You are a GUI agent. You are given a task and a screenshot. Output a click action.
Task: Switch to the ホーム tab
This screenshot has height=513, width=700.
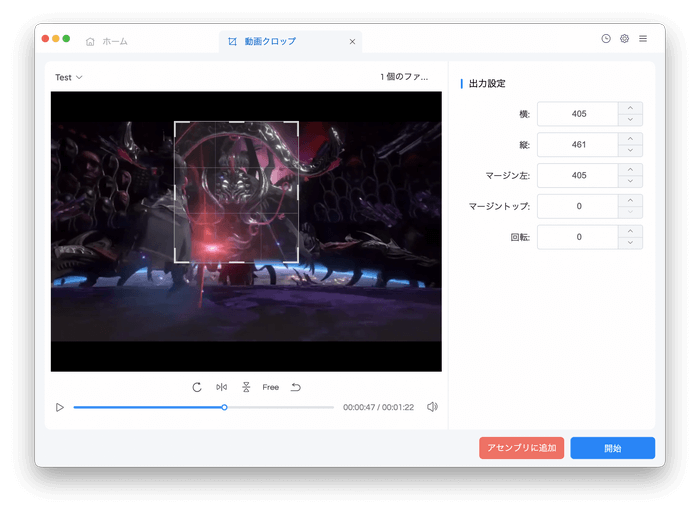click(107, 42)
